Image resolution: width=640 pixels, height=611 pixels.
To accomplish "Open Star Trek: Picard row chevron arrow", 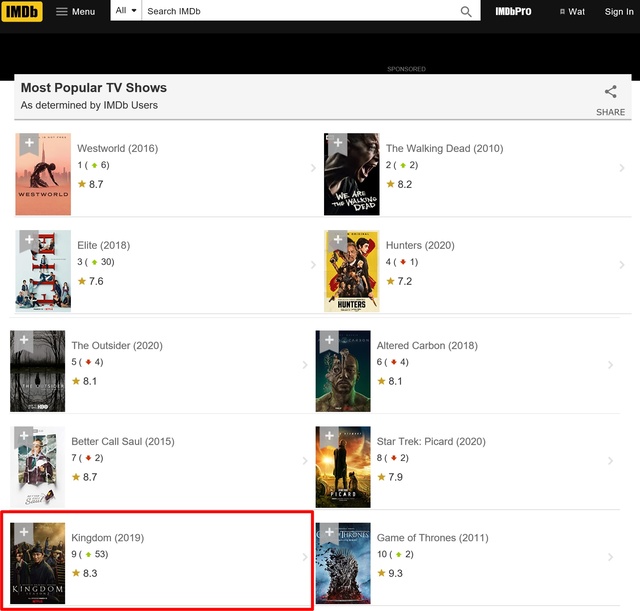I will [610, 460].
